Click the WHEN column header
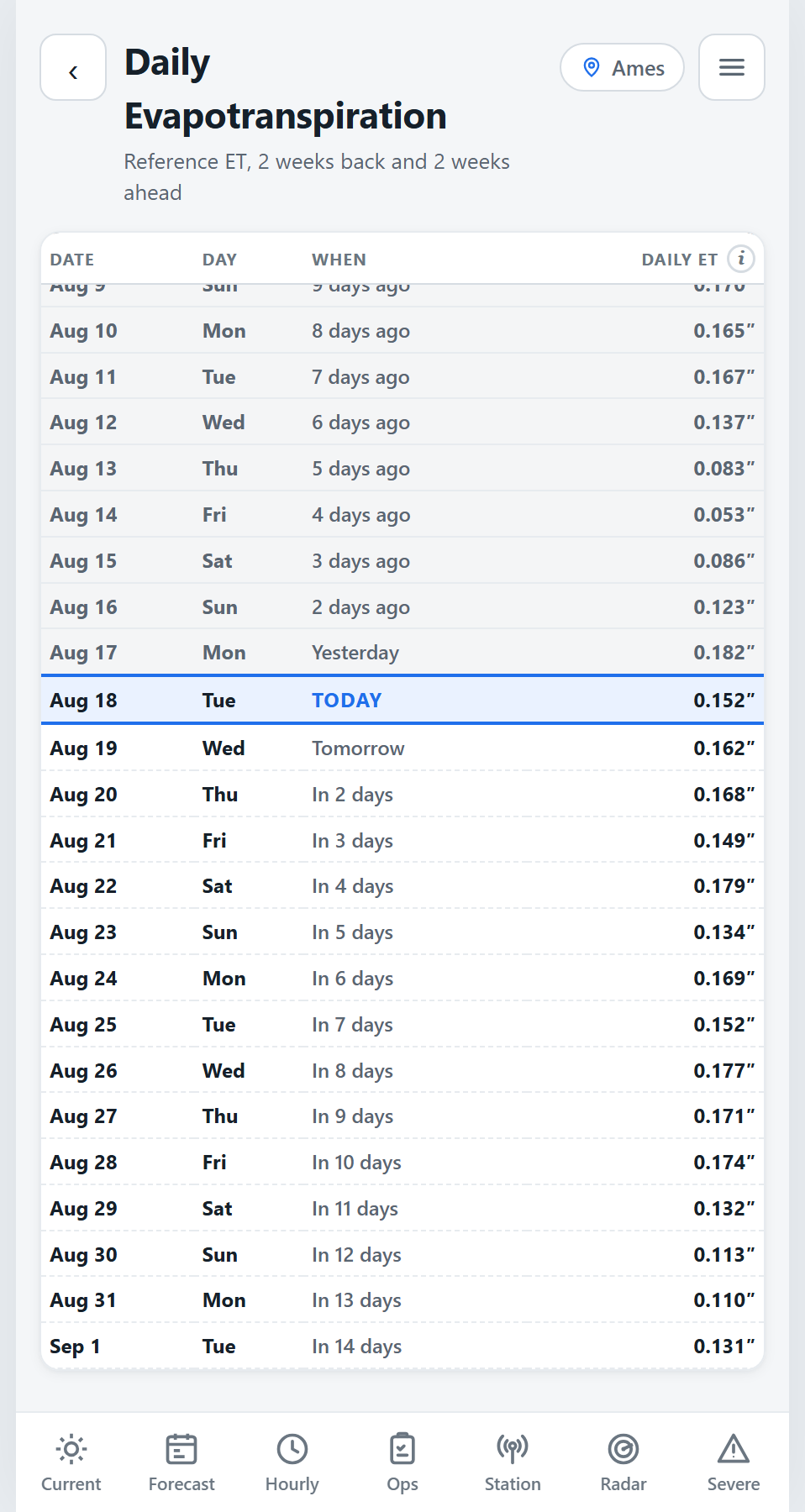This screenshot has height=1512, width=805. coord(339,260)
